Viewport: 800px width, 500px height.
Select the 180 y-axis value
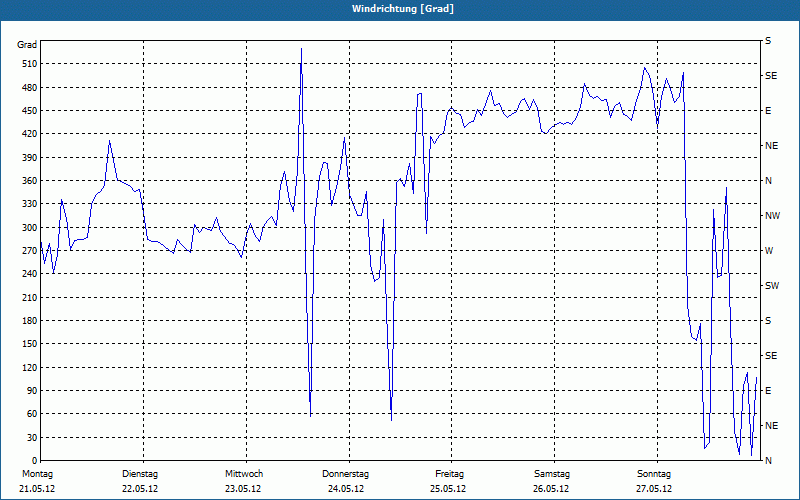[30, 321]
